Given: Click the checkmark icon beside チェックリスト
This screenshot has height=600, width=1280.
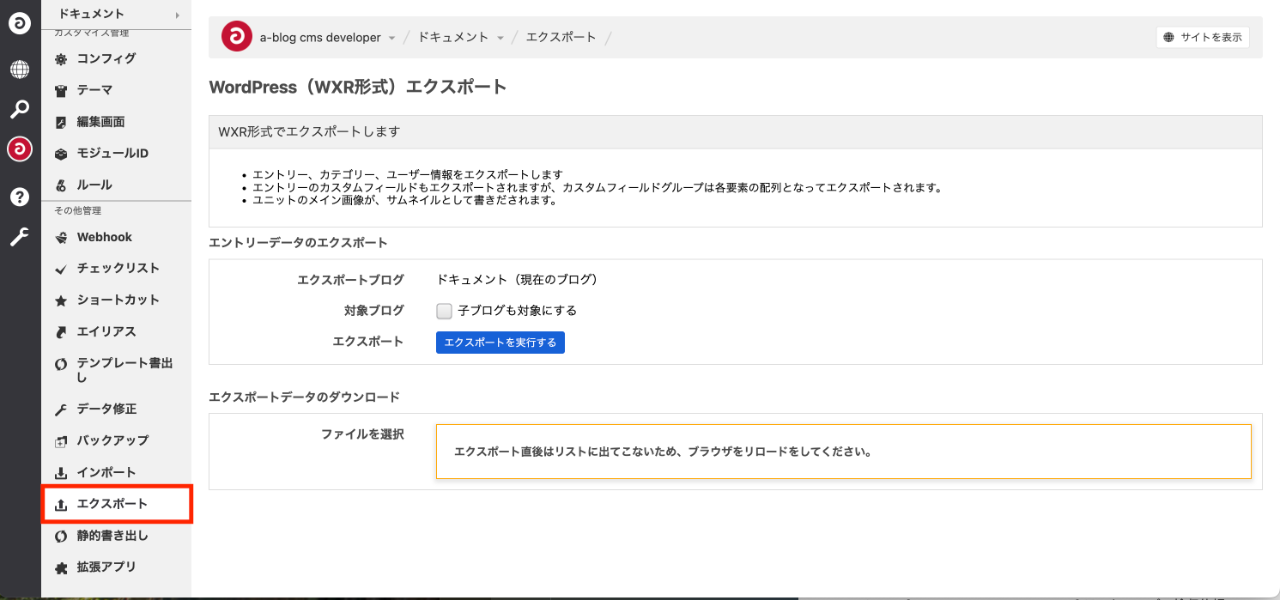Looking at the screenshot, I should click(61, 269).
